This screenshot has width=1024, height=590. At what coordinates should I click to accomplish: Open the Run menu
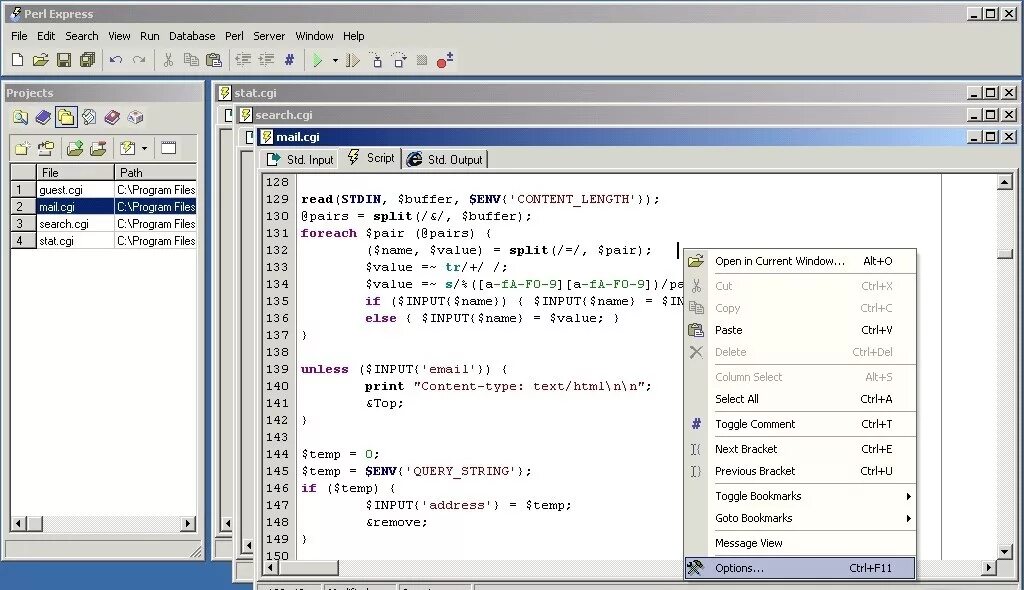coord(150,36)
